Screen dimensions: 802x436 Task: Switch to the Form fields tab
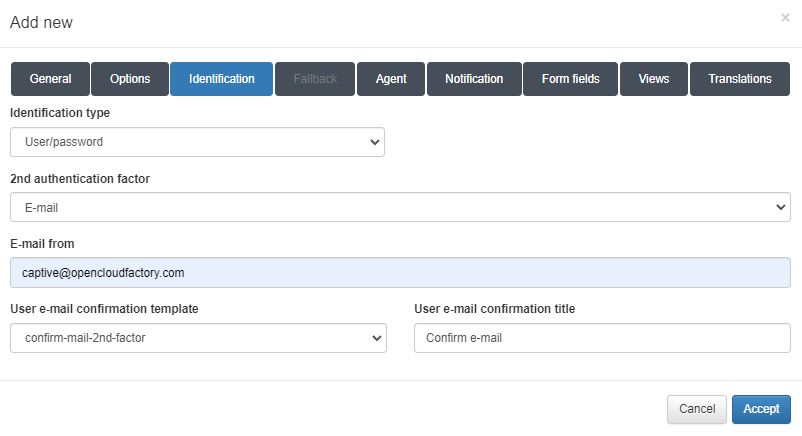tap(571, 79)
